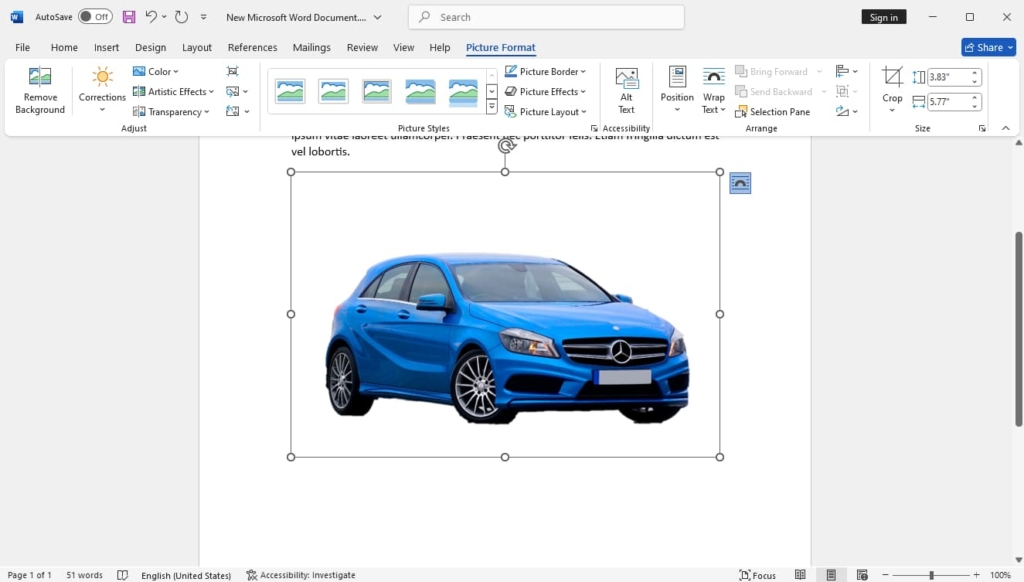Click the Layout Options icon beside picture
This screenshot has height=582, width=1024.
(x=740, y=183)
